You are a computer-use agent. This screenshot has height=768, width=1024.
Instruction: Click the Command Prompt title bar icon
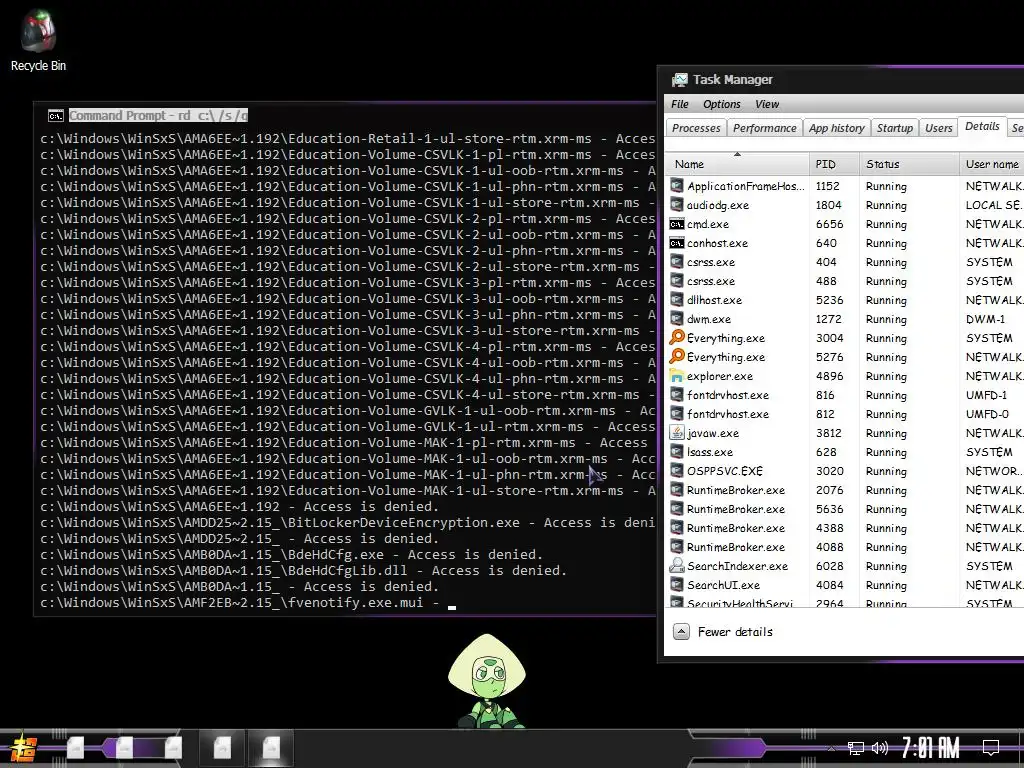click(56, 116)
